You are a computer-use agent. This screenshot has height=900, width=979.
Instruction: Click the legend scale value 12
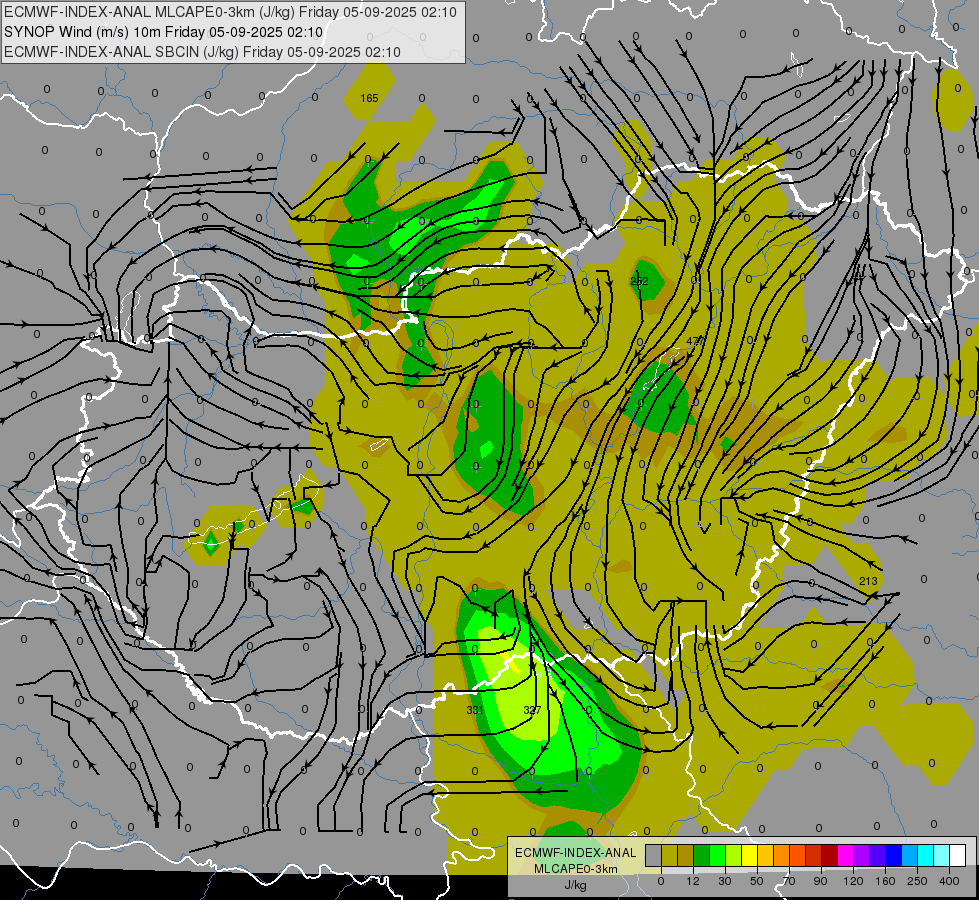click(x=693, y=881)
